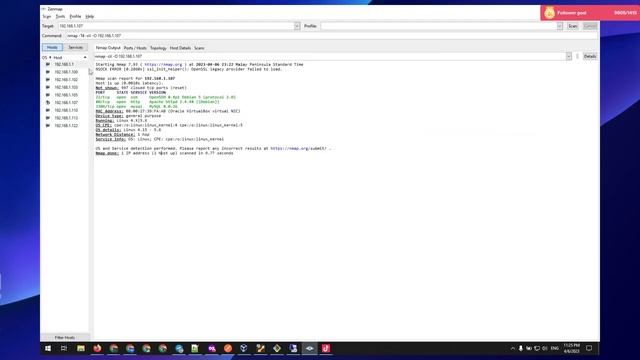Open File Explorer from the taskbar
The height and width of the screenshot is (360, 640).
81,348
